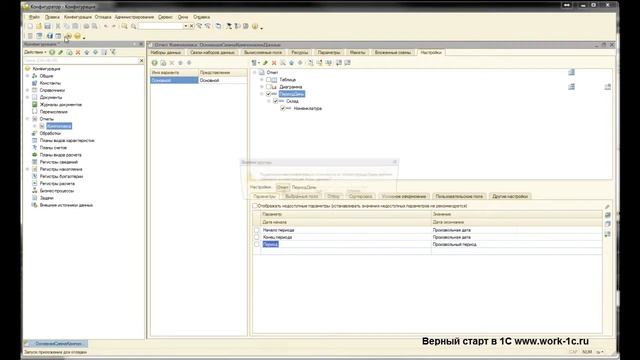Open the Другие настройки tab

pos(510,196)
